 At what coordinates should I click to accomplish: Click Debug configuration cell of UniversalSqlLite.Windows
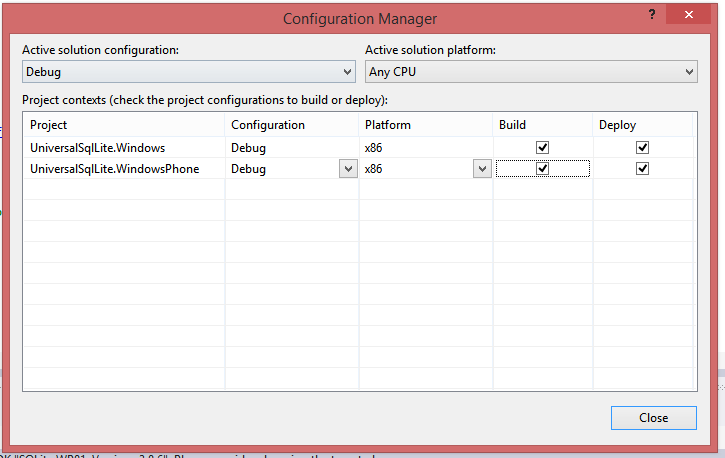coord(292,148)
